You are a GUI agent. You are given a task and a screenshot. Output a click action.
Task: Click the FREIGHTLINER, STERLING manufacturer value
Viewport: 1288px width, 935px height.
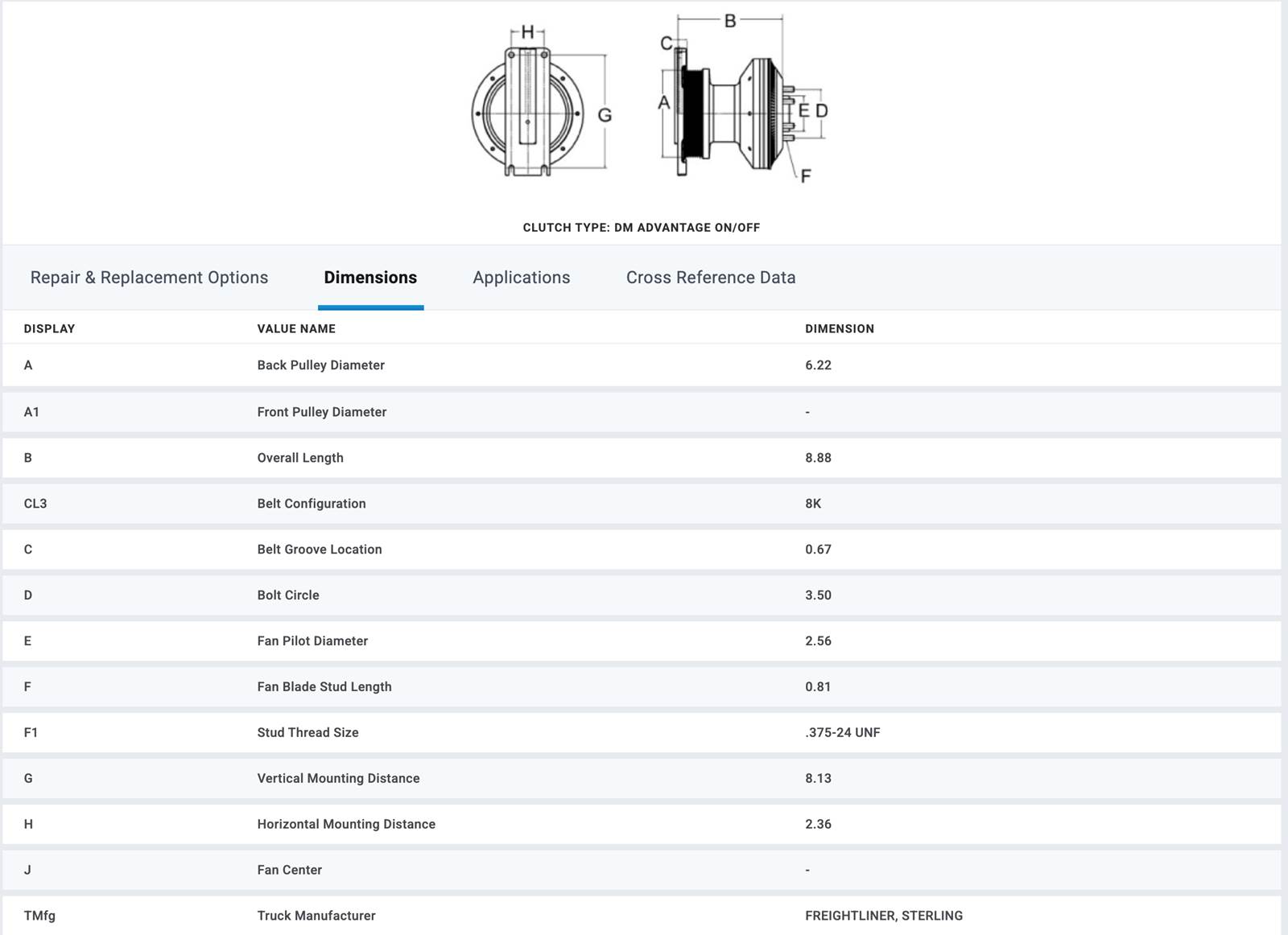point(883,916)
